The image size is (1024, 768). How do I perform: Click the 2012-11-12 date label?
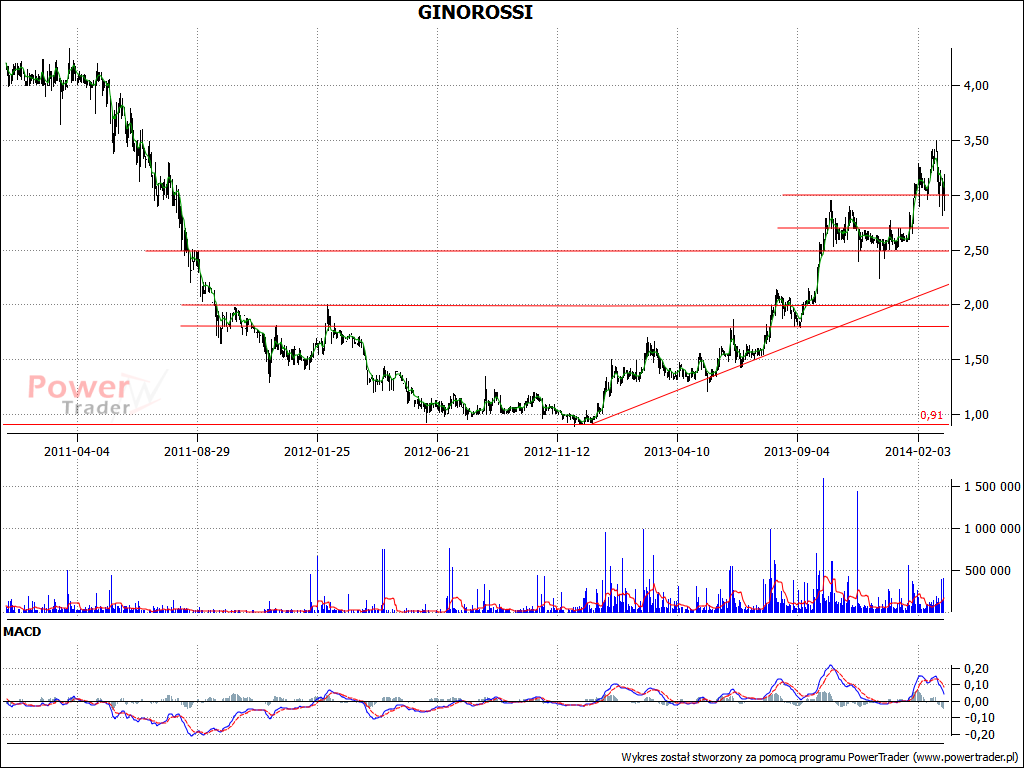pyautogui.click(x=557, y=451)
